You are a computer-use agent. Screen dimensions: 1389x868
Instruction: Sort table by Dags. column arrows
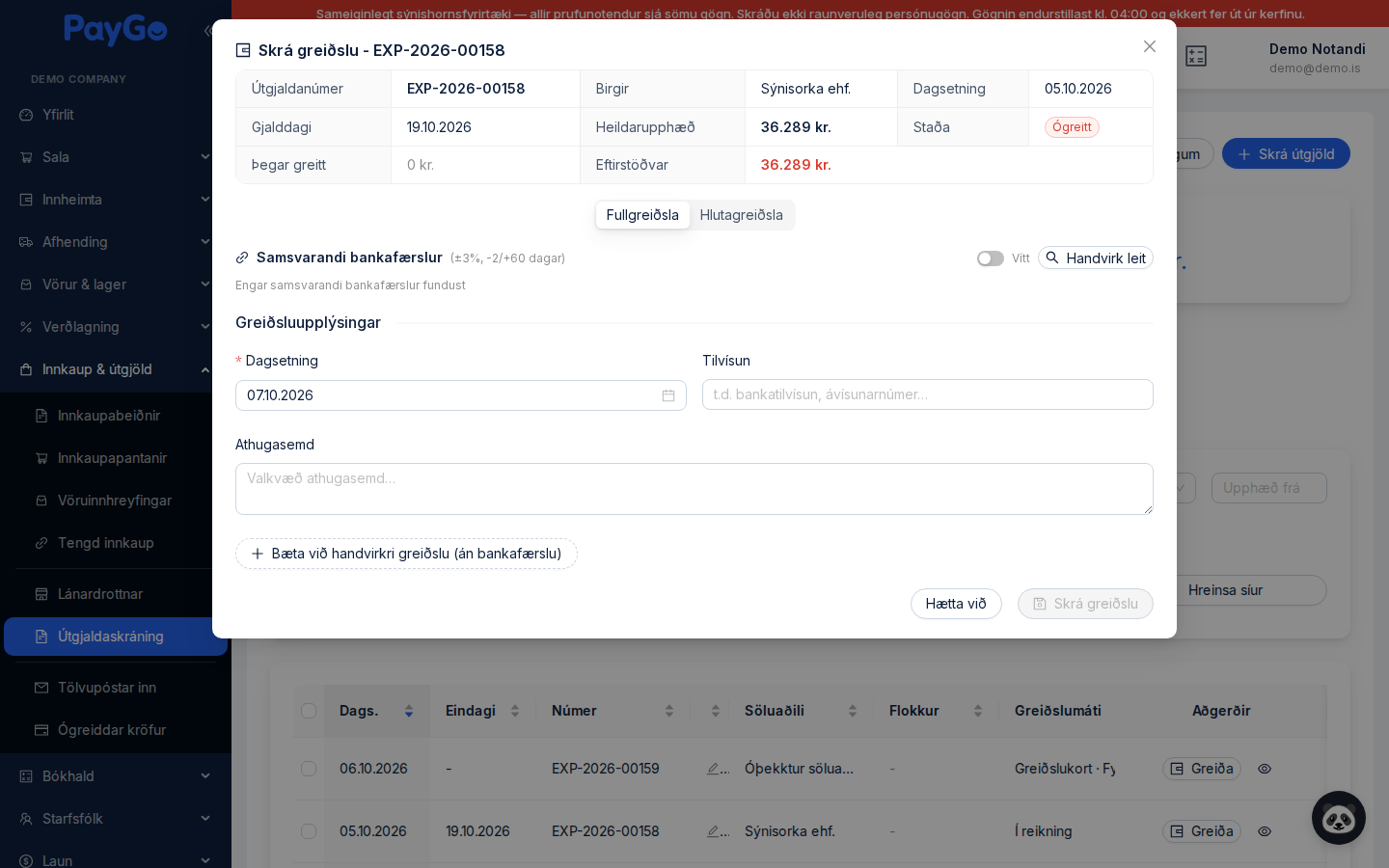[x=409, y=711]
